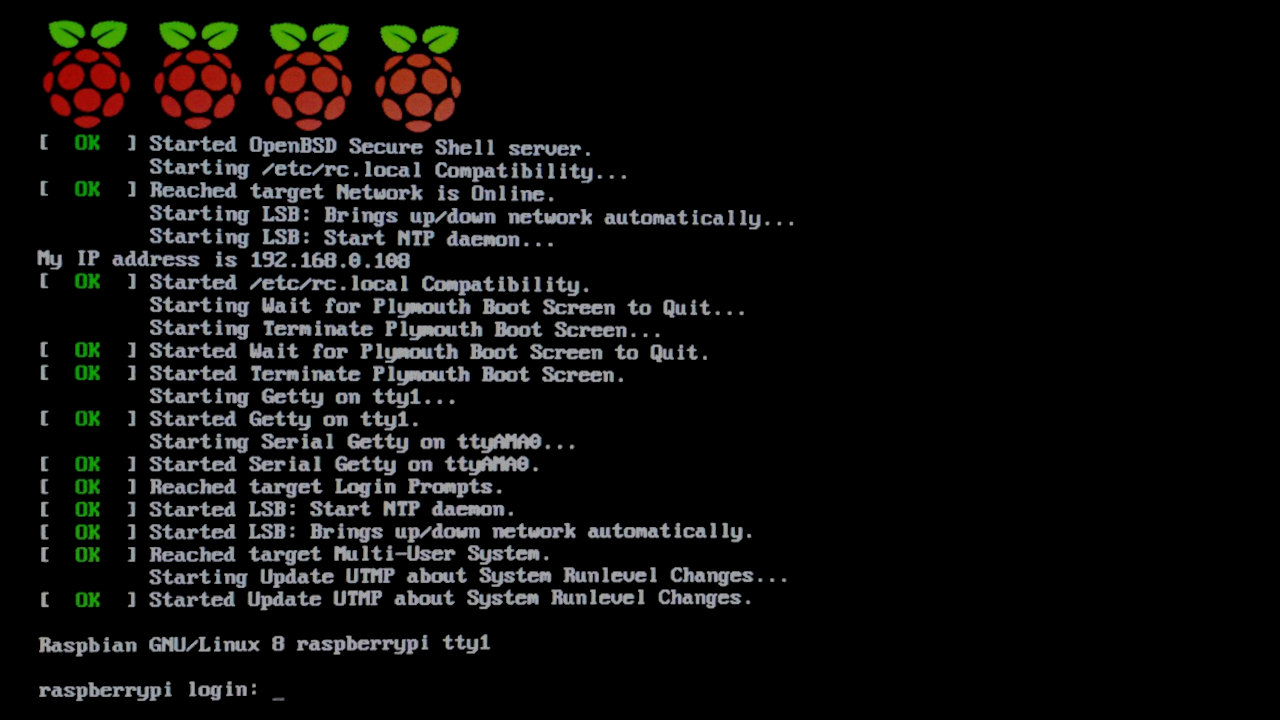The image size is (1280, 720).
Task: Click Started Terminate Plymouth Boot Screen line
Action: pyautogui.click(x=387, y=375)
